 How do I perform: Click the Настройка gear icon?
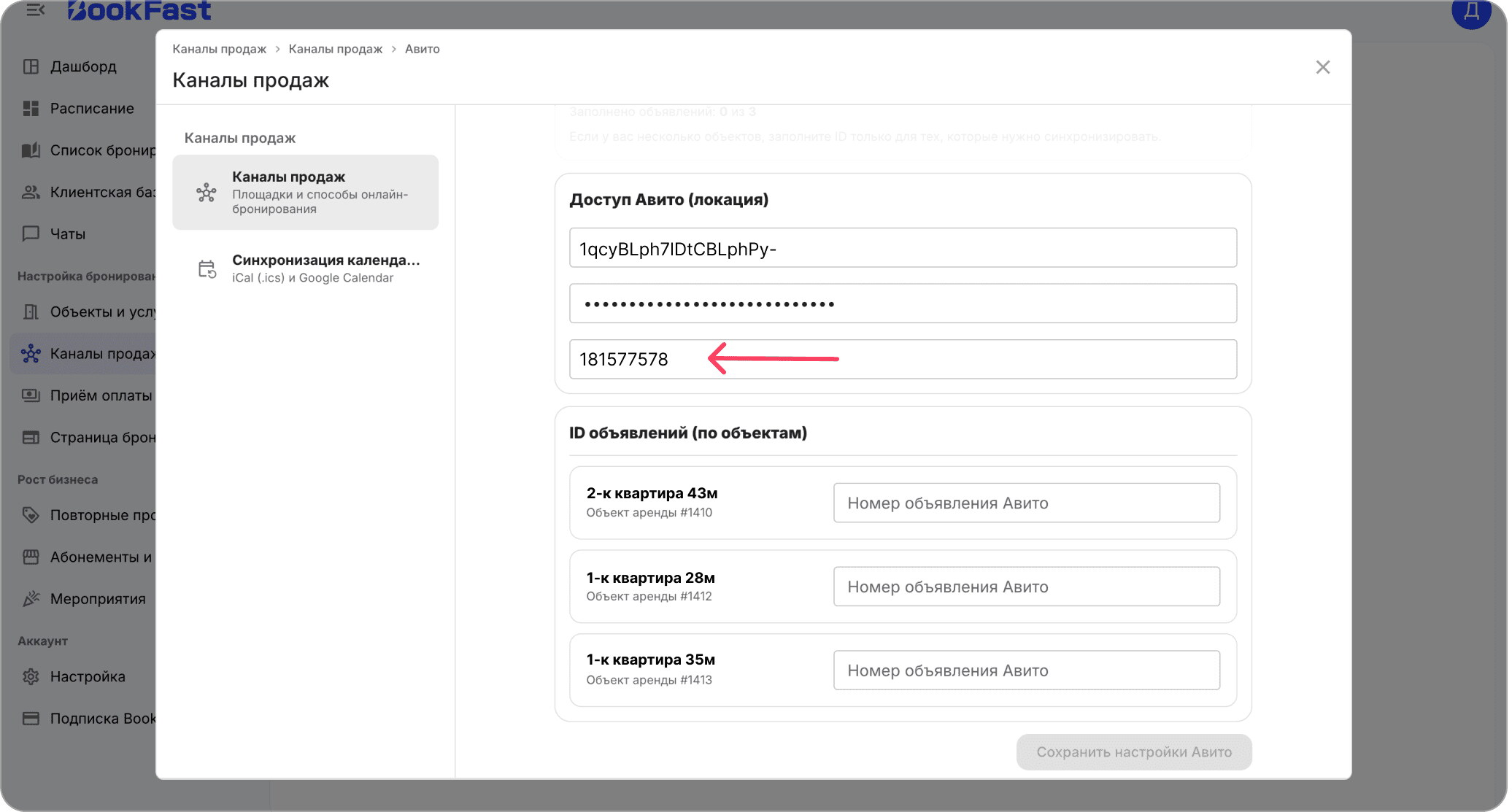[x=31, y=676]
